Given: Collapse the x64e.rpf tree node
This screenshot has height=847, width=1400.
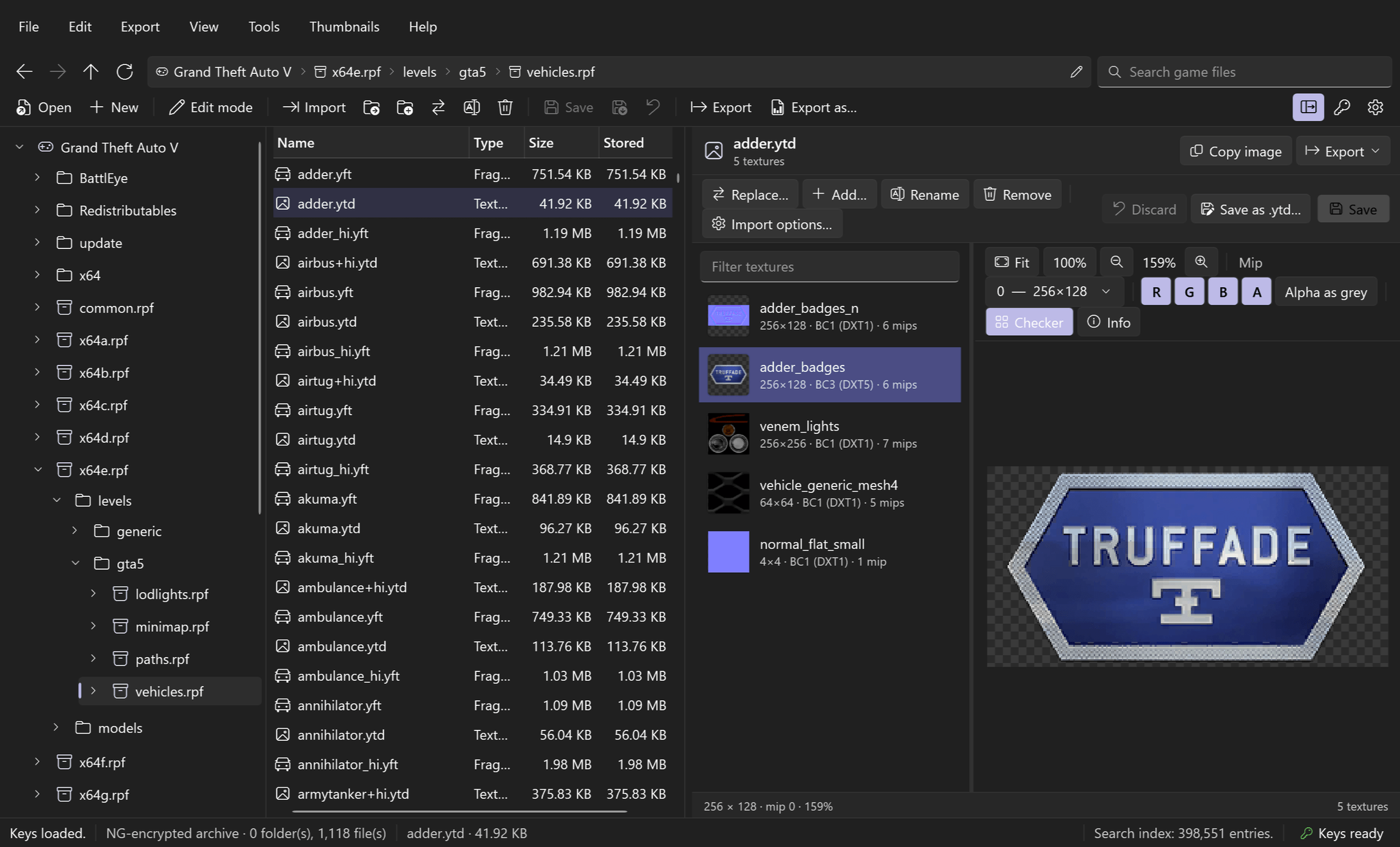Looking at the screenshot, I should [x=38, y=470].
